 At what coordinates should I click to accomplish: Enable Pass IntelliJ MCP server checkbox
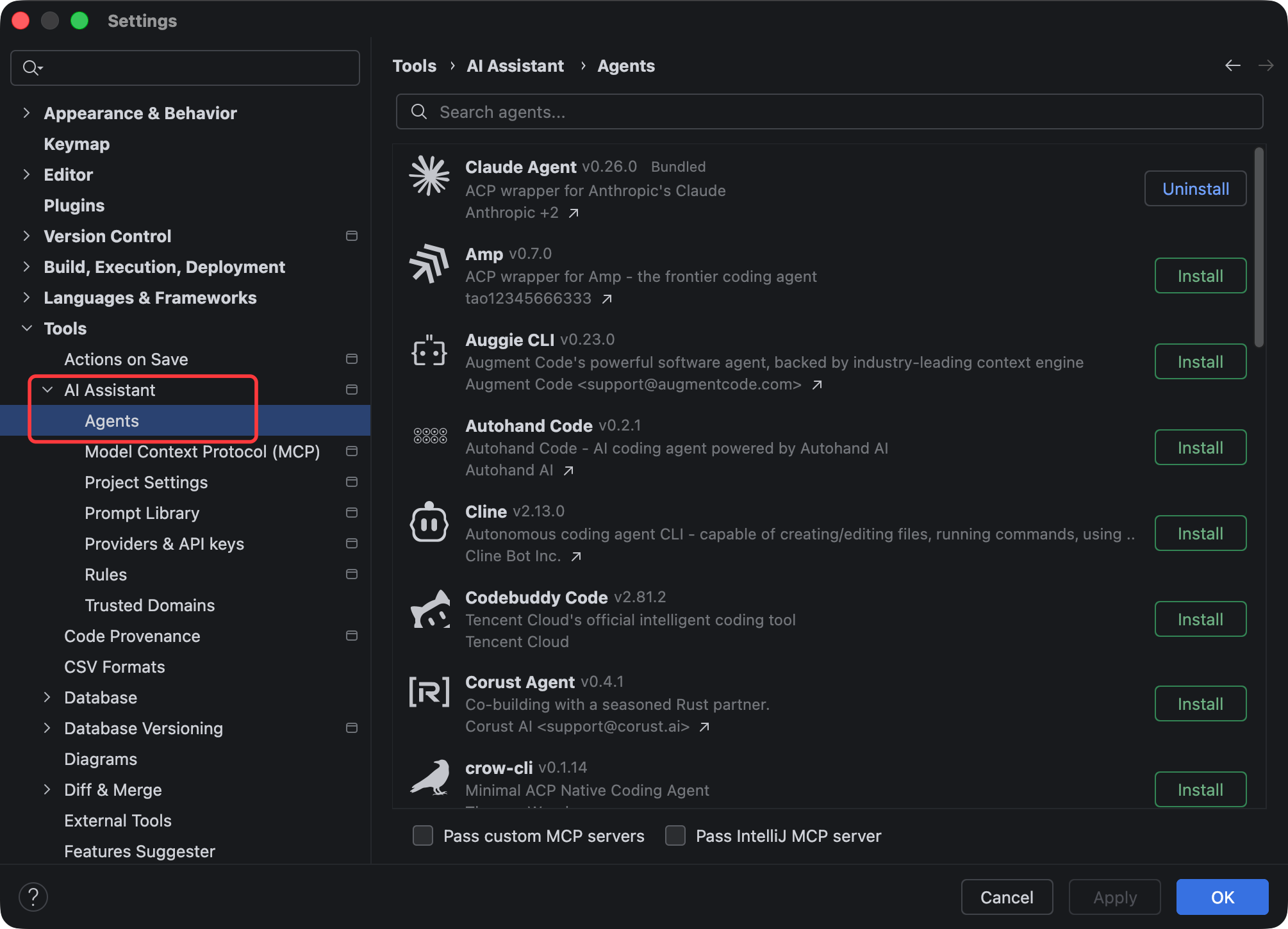pos(675,835)
